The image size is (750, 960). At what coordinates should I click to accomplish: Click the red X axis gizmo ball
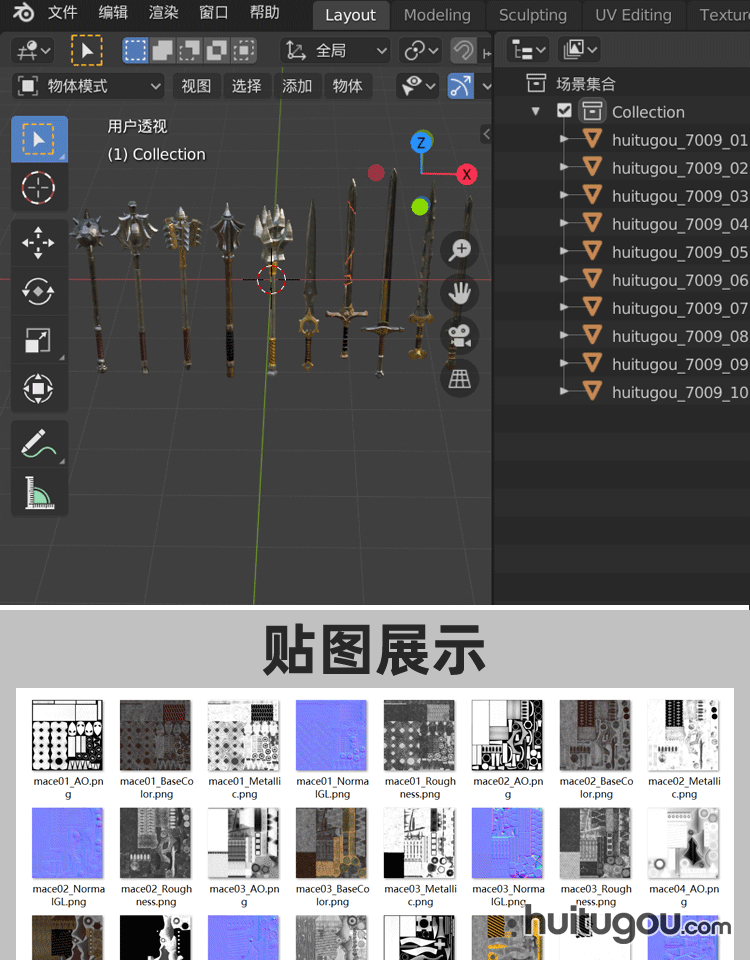pyautogui.click(x=467, y=174)
